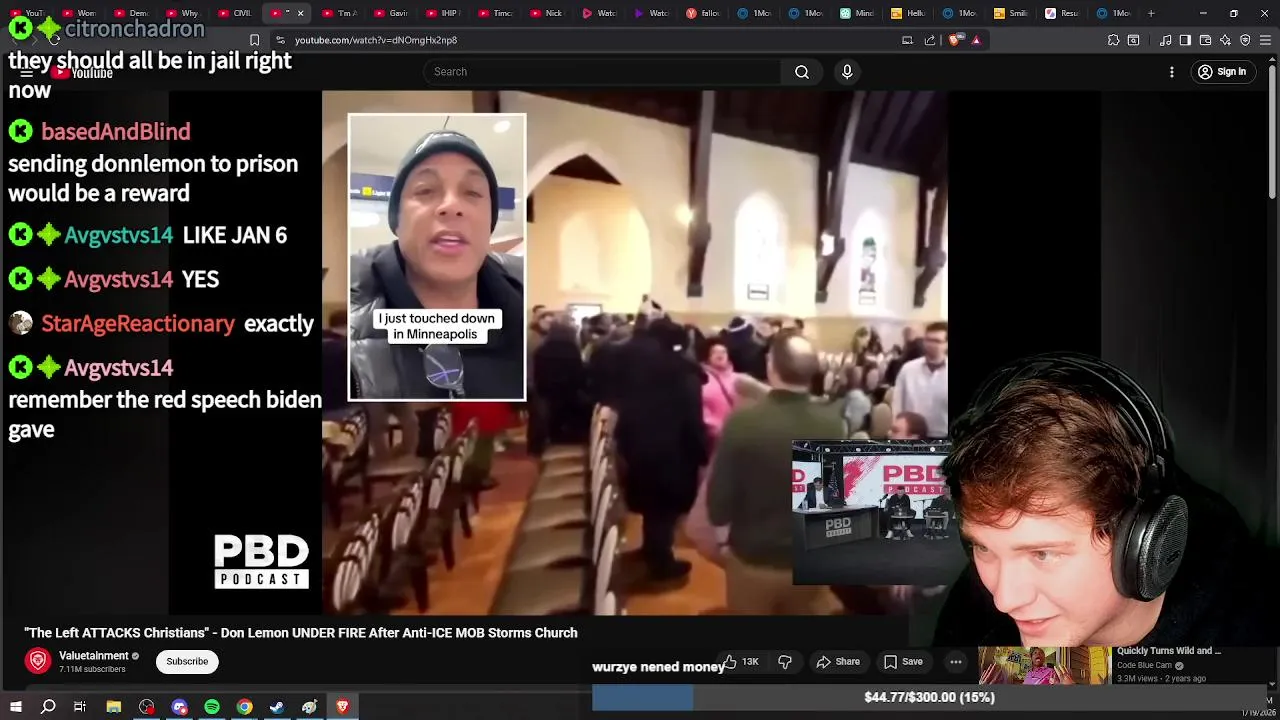1280x720 pixels.
Task: Click username basedAndBlind in chat
Action: [115, 132]
